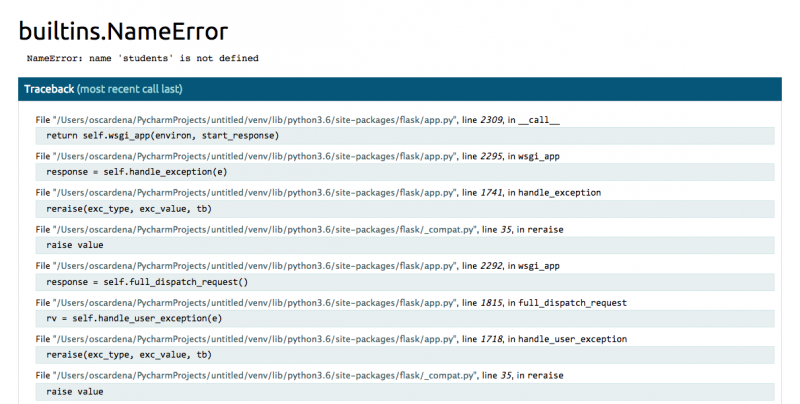Expand frame at app.py line 2295 wsgi_app
Screen dimensions: 800x404
[297, 157]
